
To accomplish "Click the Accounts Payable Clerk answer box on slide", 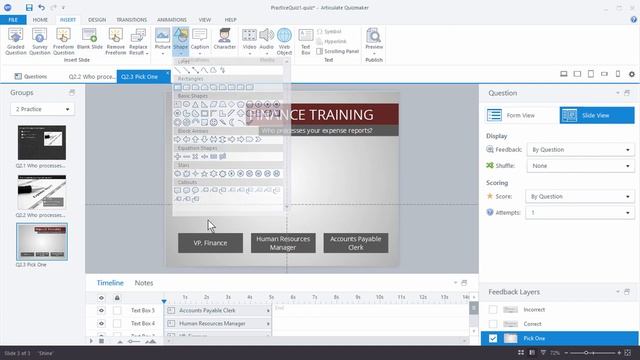I will coord(356,243).
